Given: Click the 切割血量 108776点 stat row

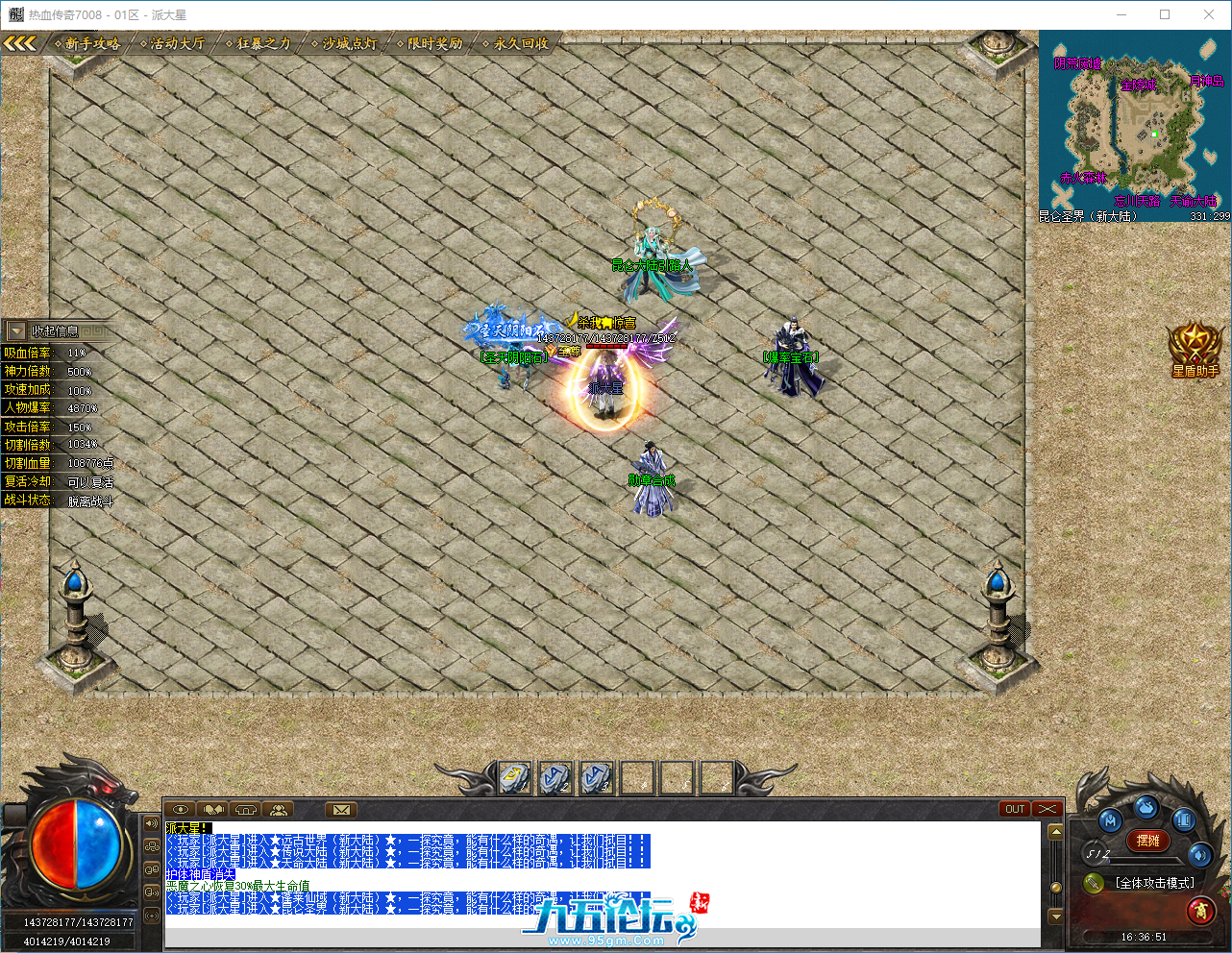Looking at the screenshot, I should coord(58,463).
